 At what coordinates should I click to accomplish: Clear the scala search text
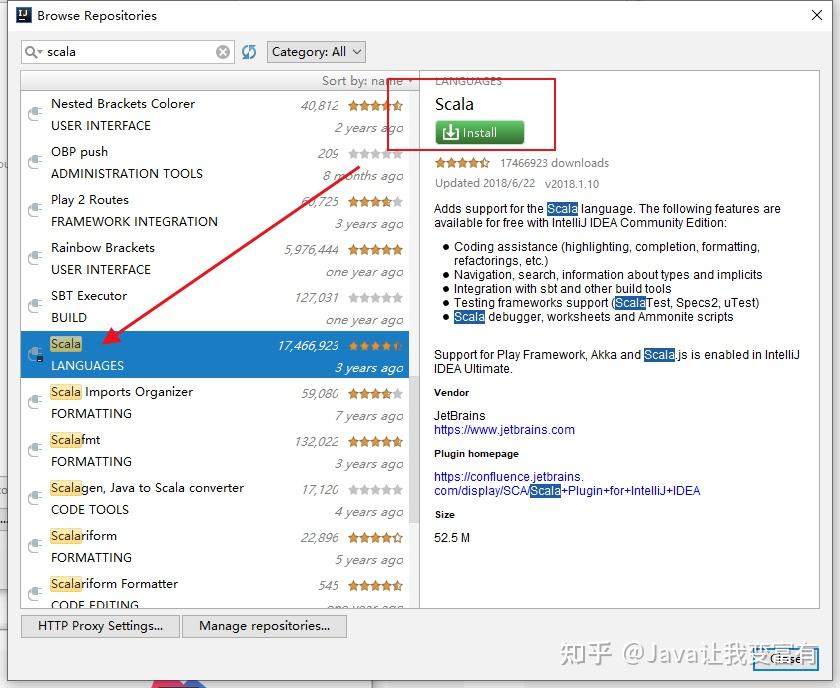click(223, 52)
